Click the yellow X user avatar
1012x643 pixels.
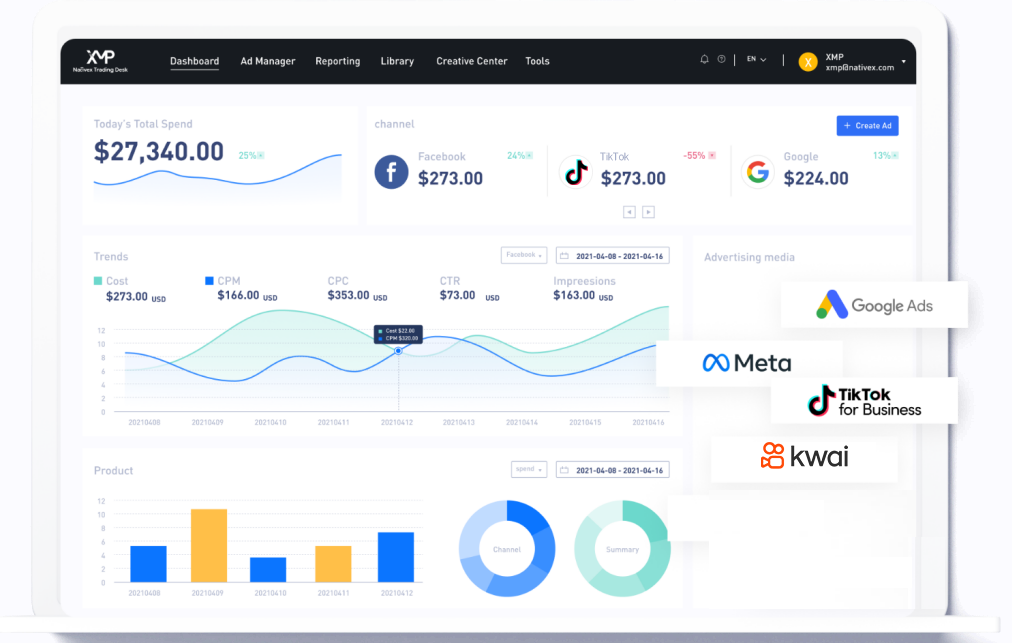point(808,62)
